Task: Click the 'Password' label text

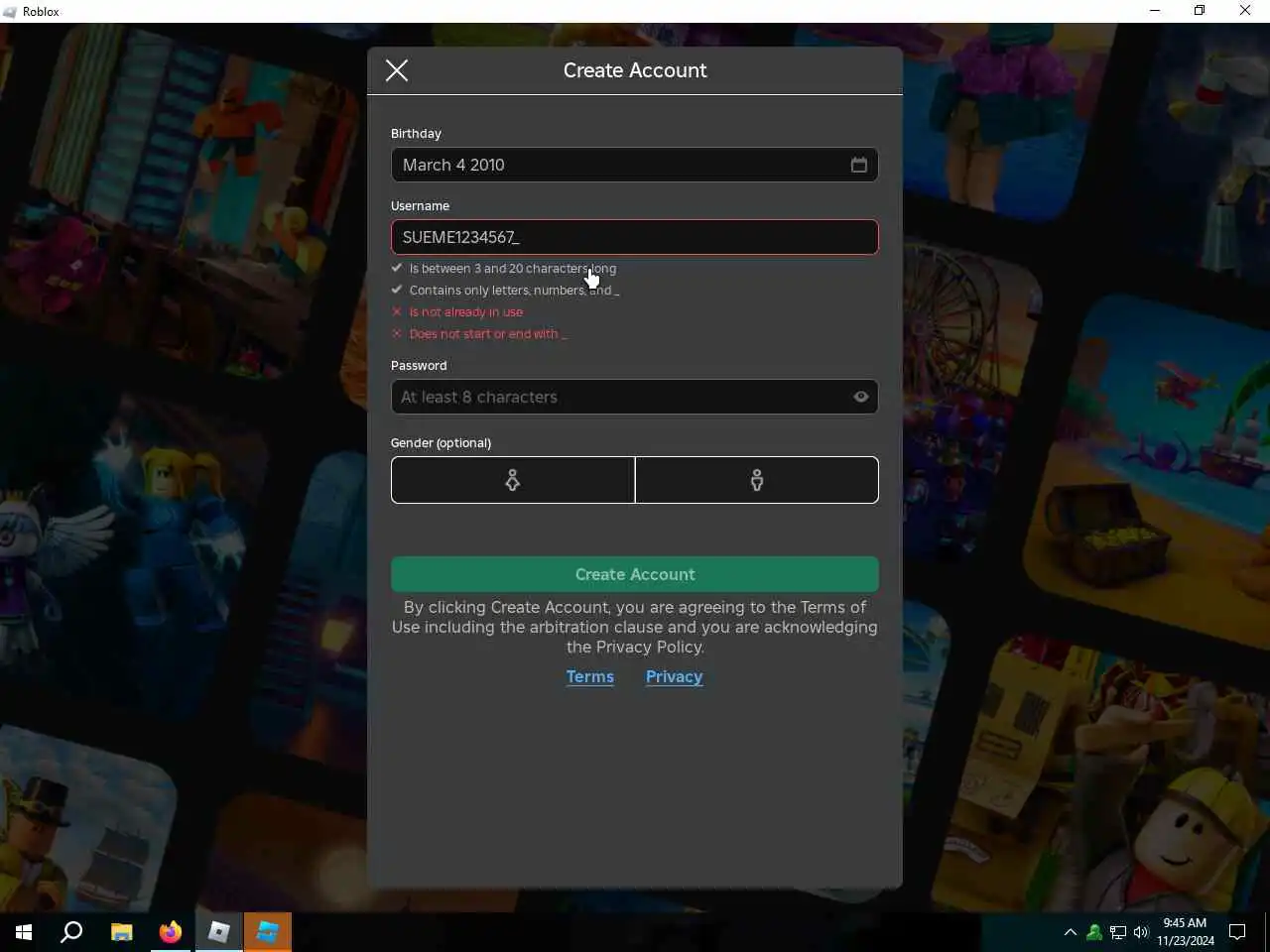Action: [419, 366]
